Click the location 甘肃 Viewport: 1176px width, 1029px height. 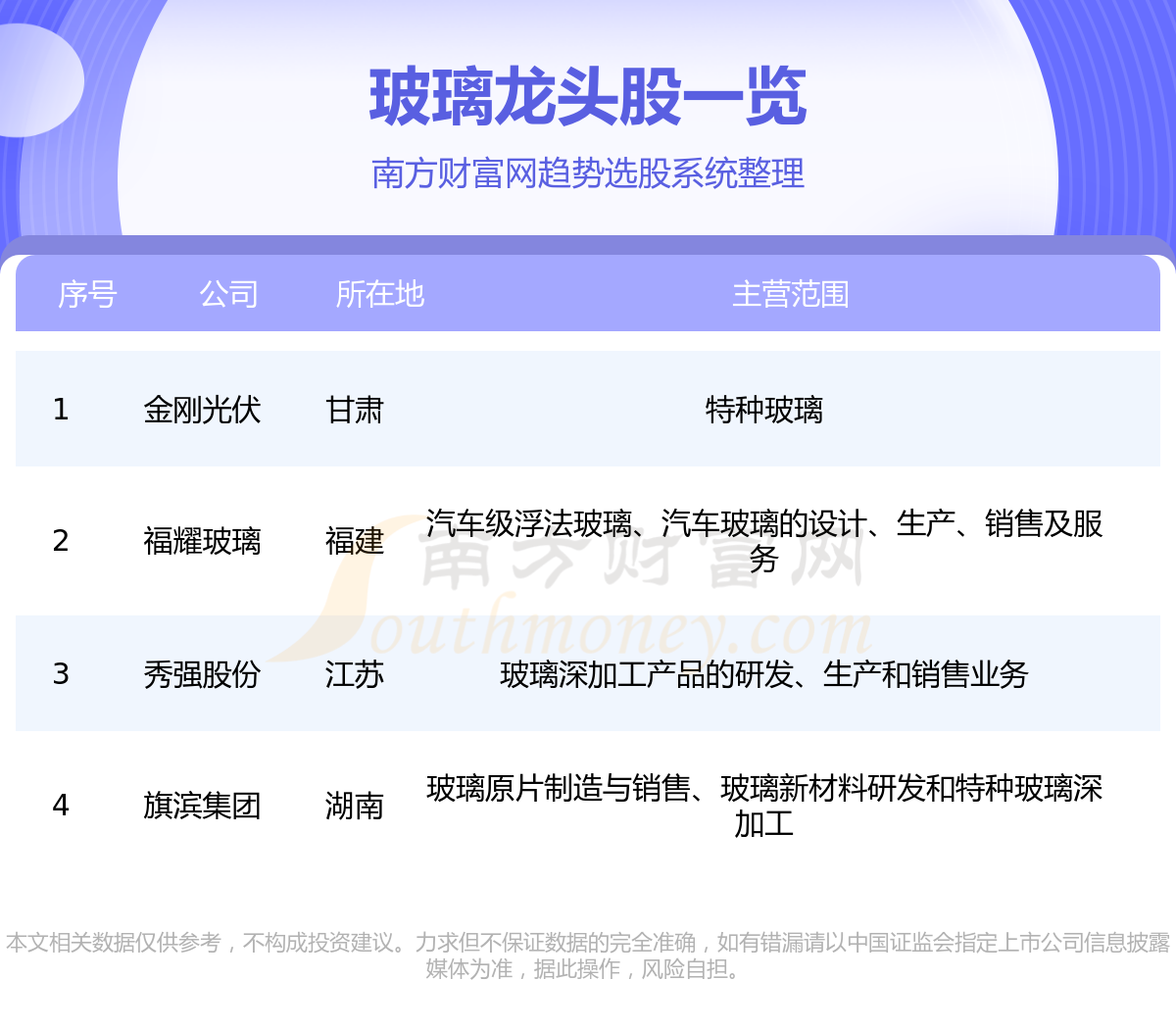click(354, 410)
